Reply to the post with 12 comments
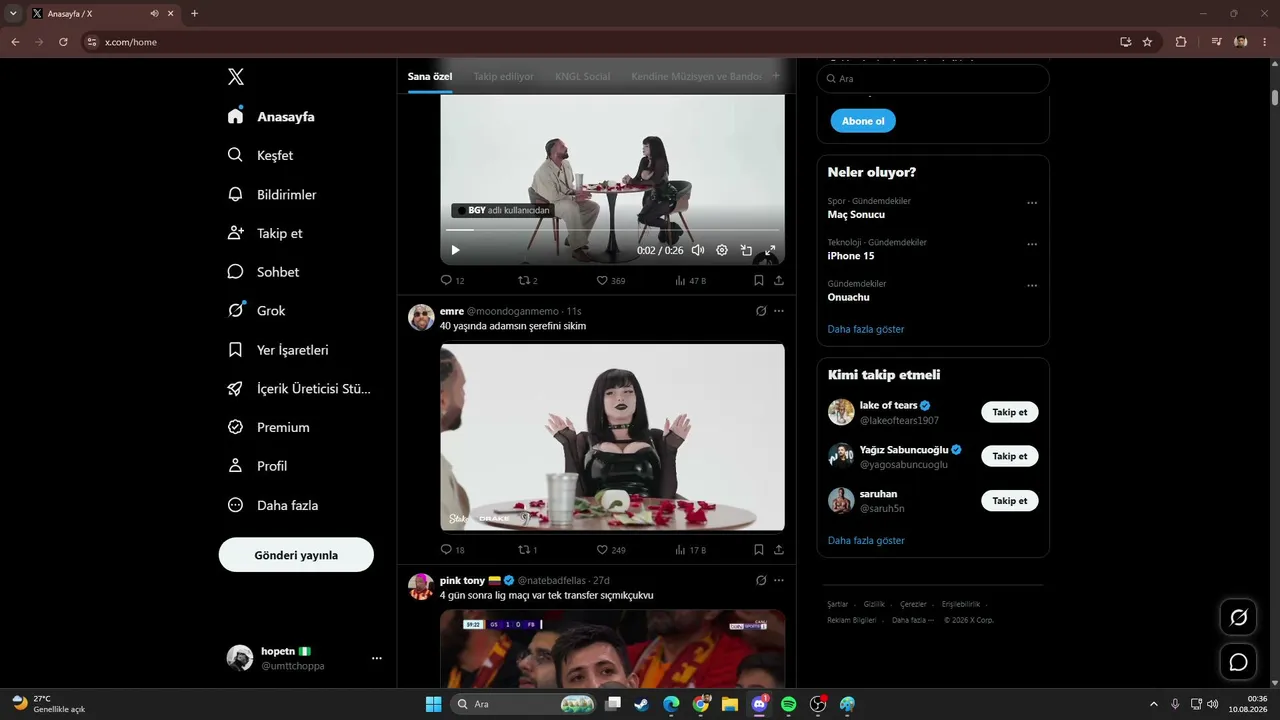Viewport: 1280px width, 720px height. click(452, 281)
